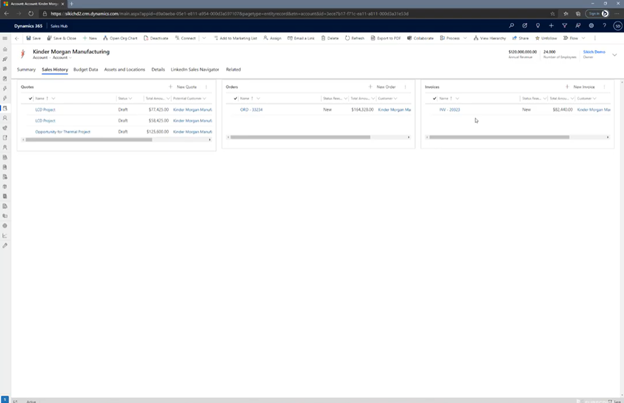
Task: Click the Refresh command
Action: [x=356, y=38]
